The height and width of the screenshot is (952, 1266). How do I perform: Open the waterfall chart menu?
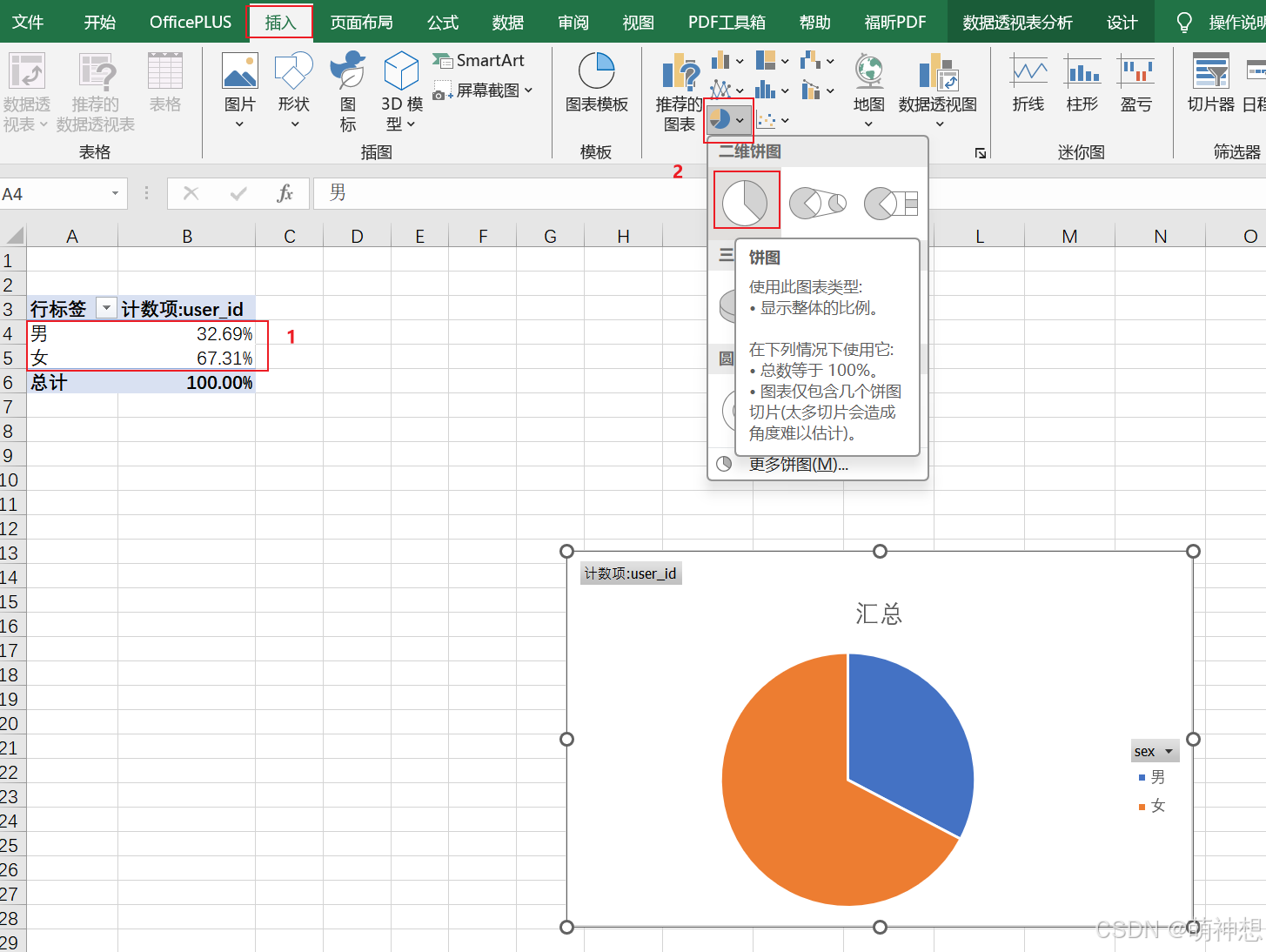[817, 61]
